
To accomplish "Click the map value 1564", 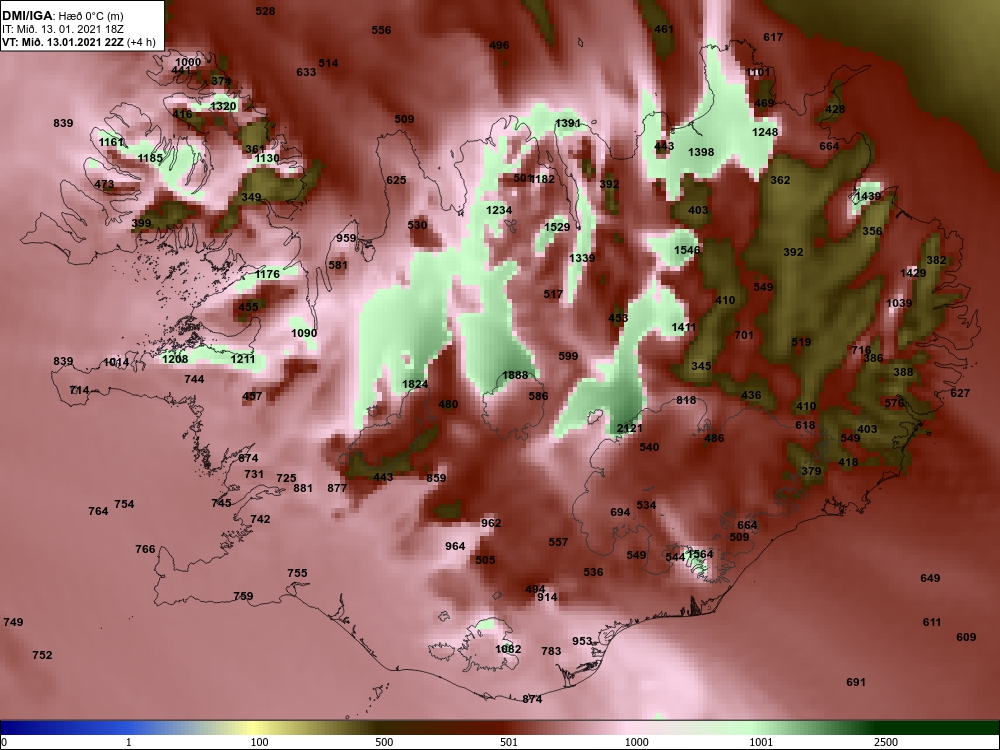I will 700,554.
